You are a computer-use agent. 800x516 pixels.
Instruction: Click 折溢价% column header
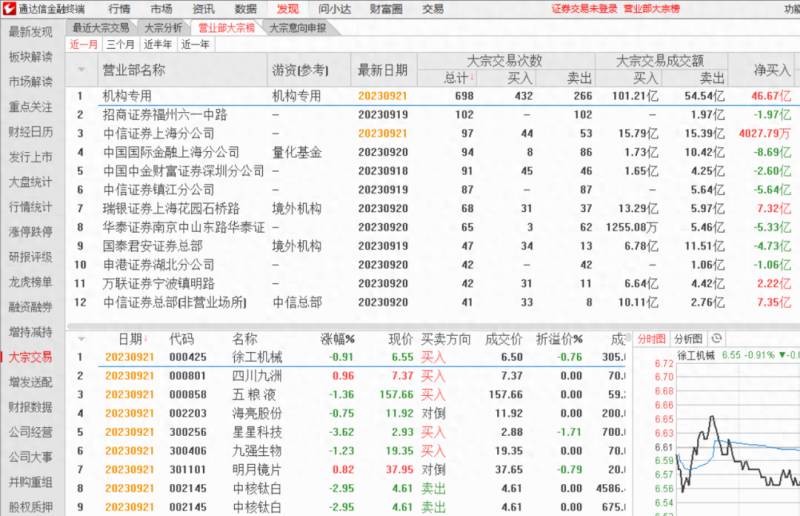pos(559,339)
